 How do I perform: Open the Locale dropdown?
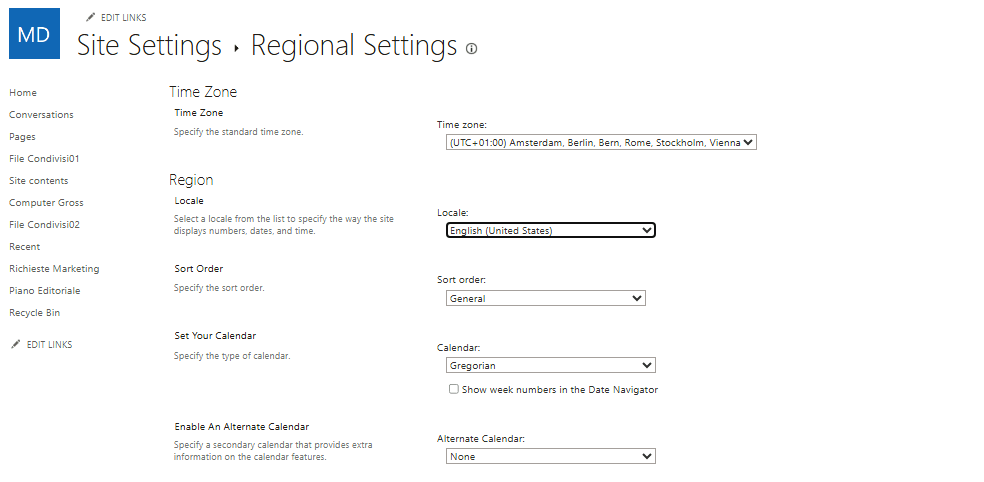[551, 230]
